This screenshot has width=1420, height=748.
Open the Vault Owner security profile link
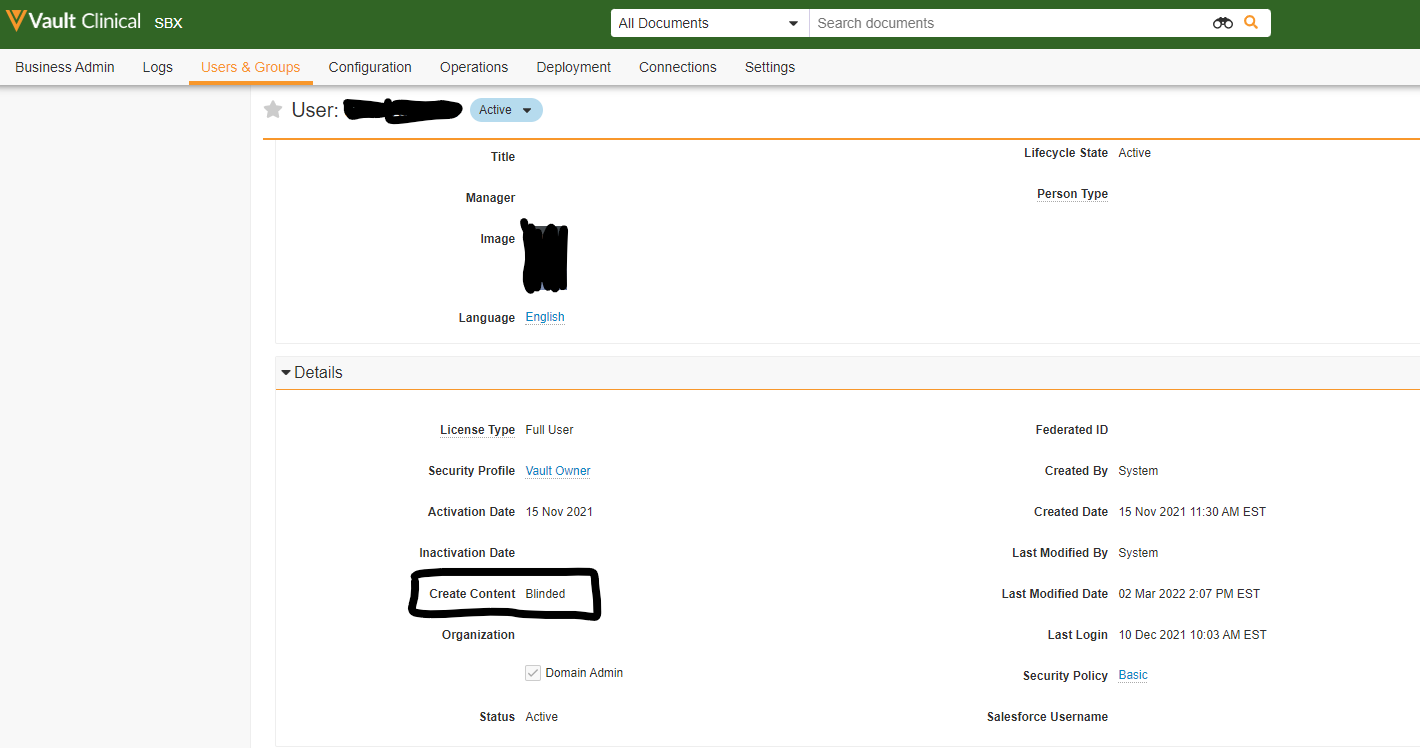coord(558,471)
